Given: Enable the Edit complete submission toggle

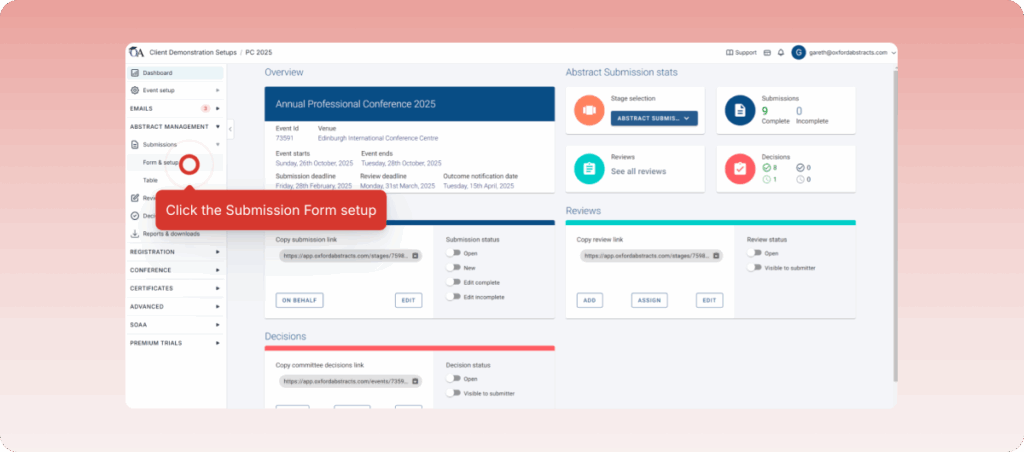Looking at the screenshot, I should pyautogui.click(x=454, y=282).
